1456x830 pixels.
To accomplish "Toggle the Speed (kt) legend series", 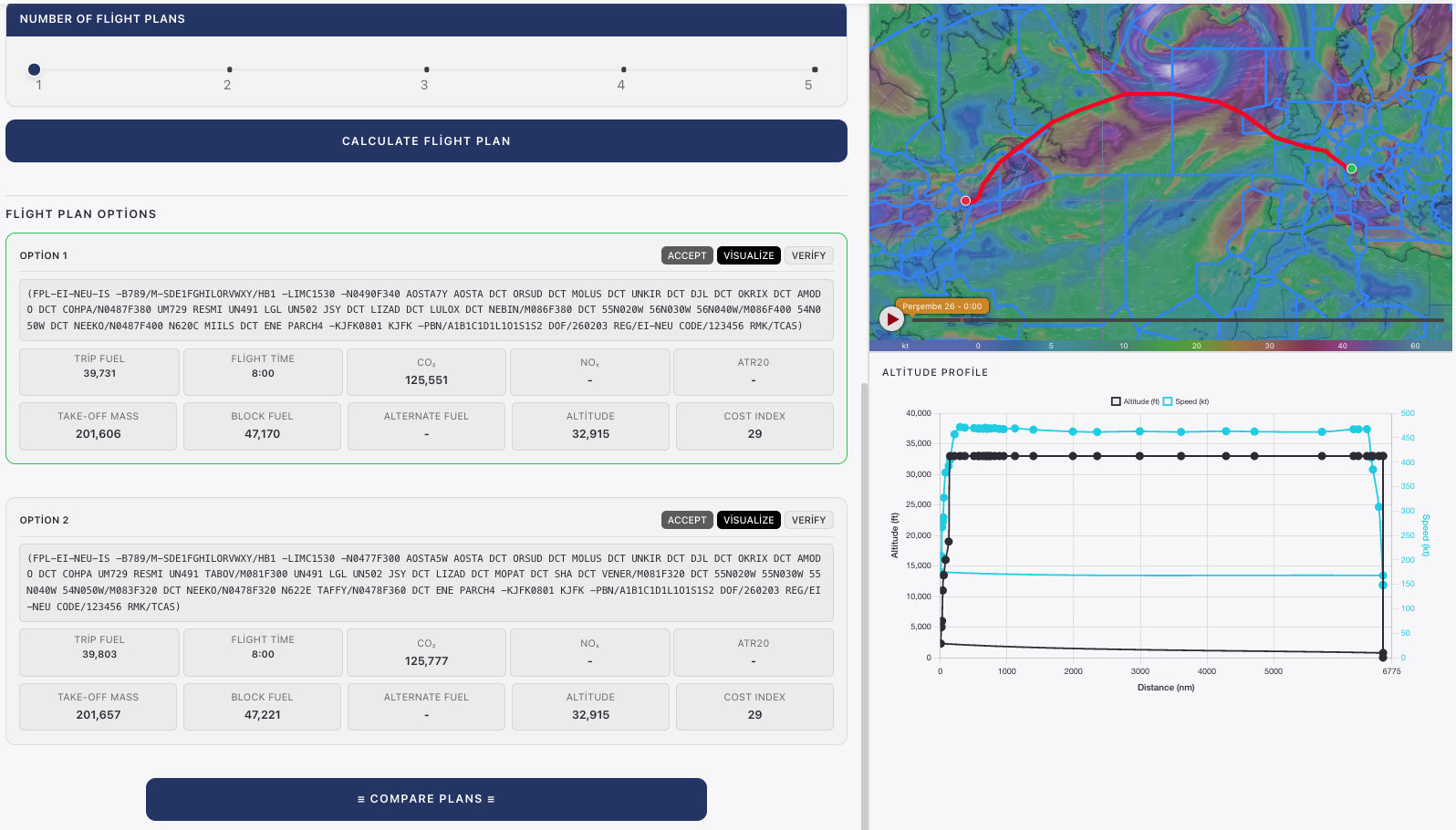I will 1186,401.
